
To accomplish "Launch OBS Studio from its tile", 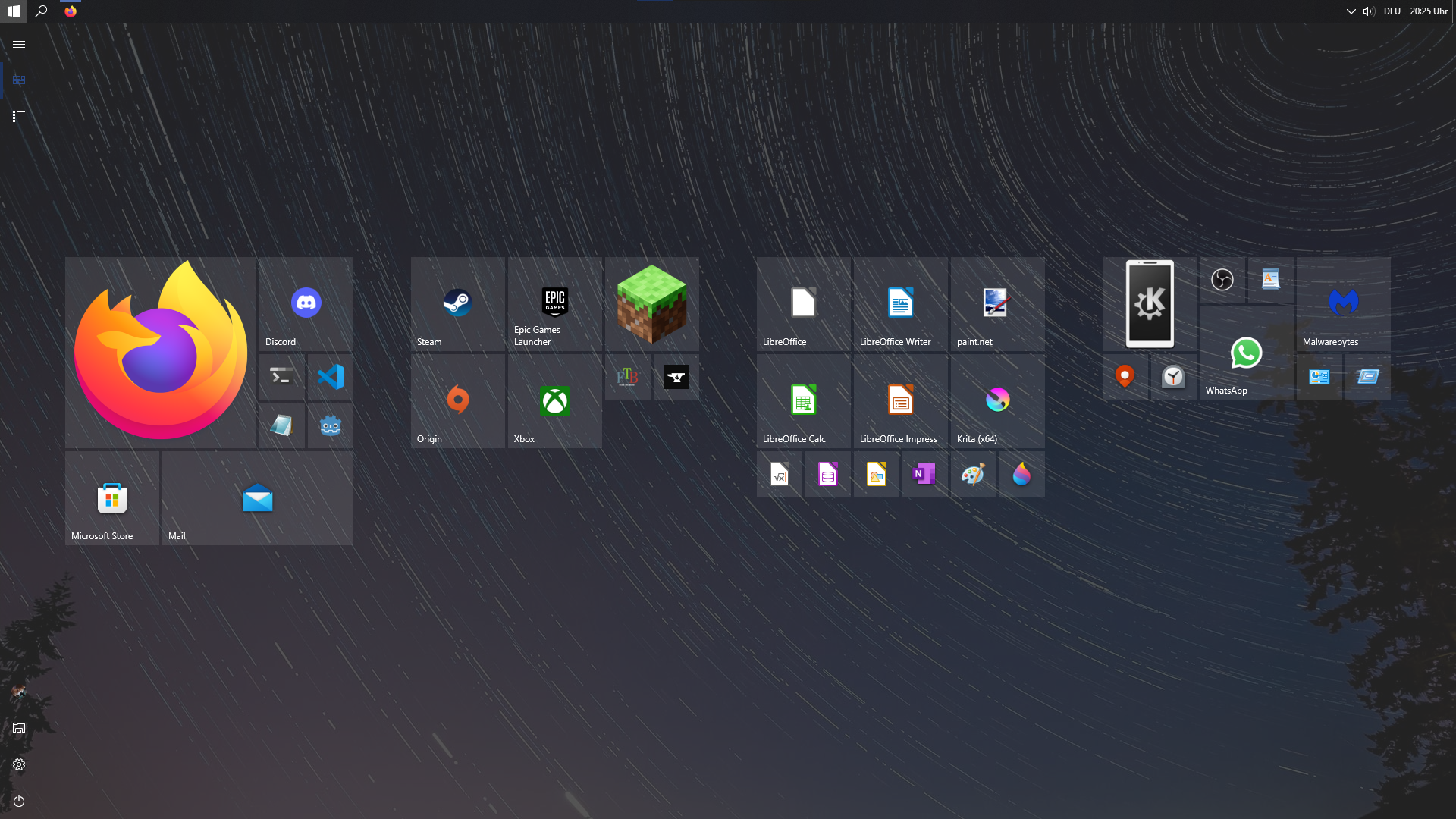I will coord(1222,280).
